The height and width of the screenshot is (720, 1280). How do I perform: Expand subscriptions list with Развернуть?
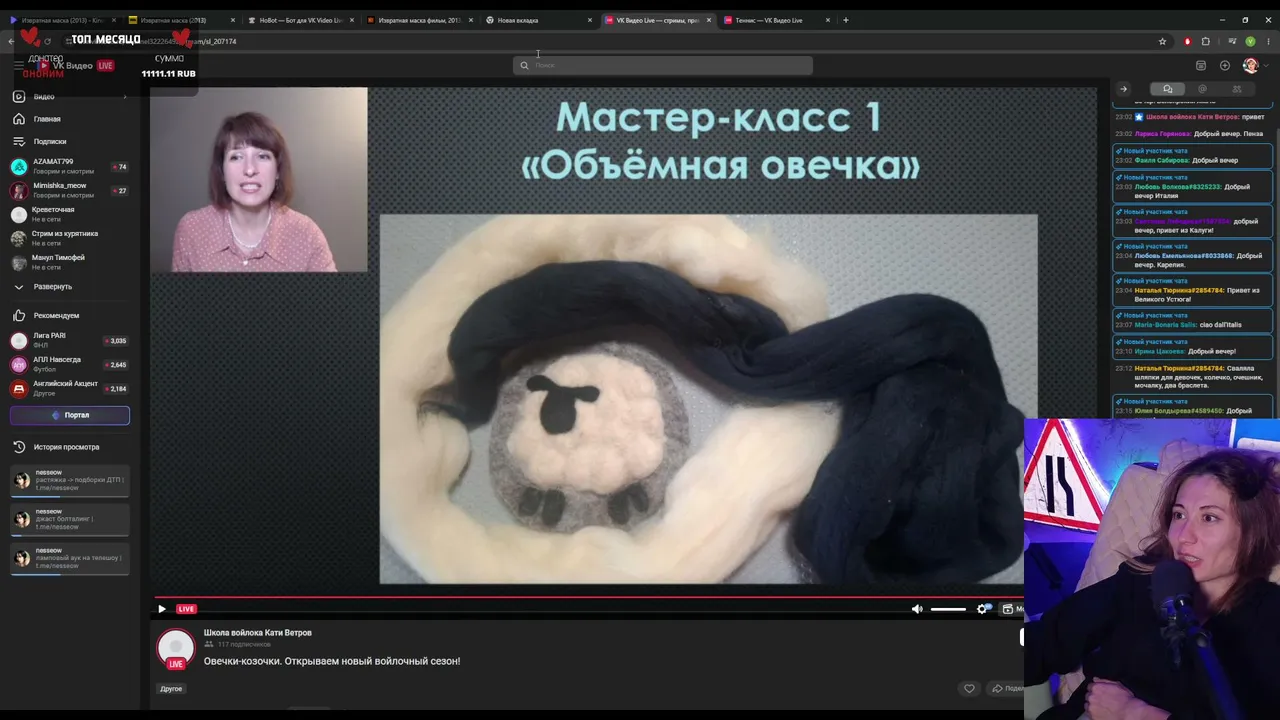(70, 286)
